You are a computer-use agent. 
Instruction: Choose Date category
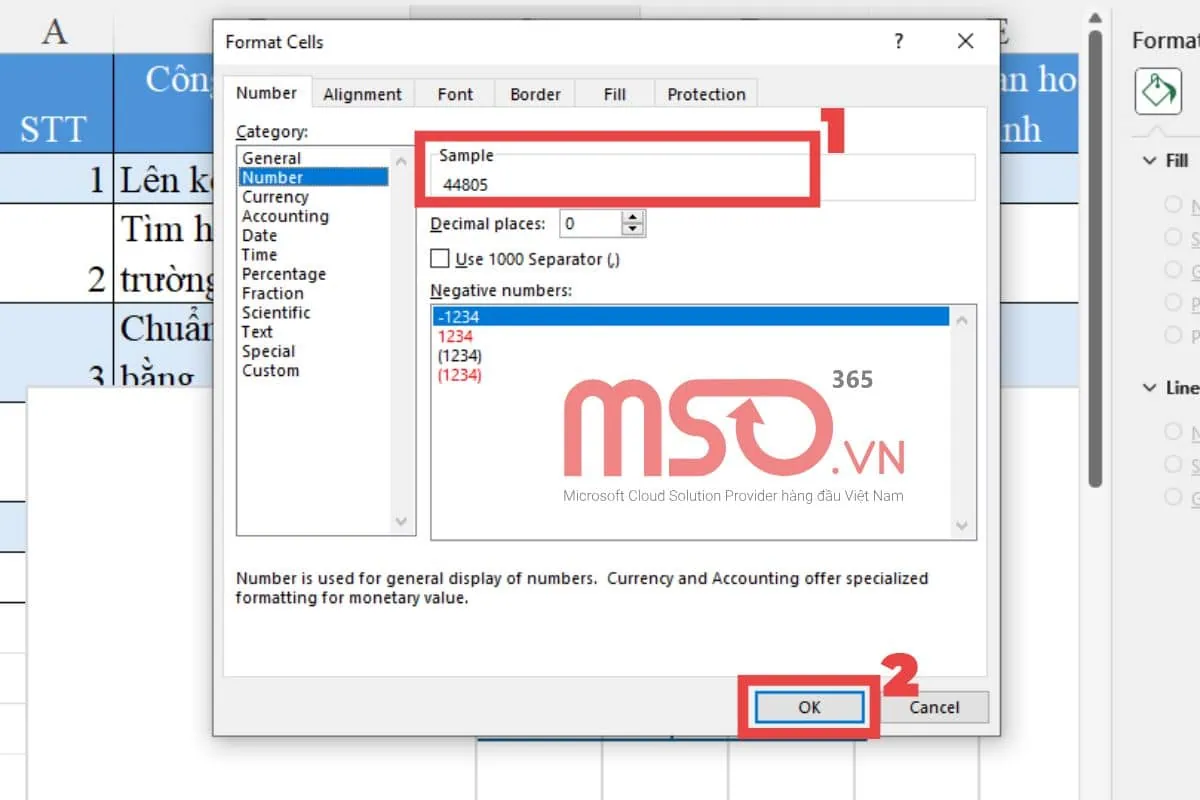pyautogui.click(x=259, y=235)
